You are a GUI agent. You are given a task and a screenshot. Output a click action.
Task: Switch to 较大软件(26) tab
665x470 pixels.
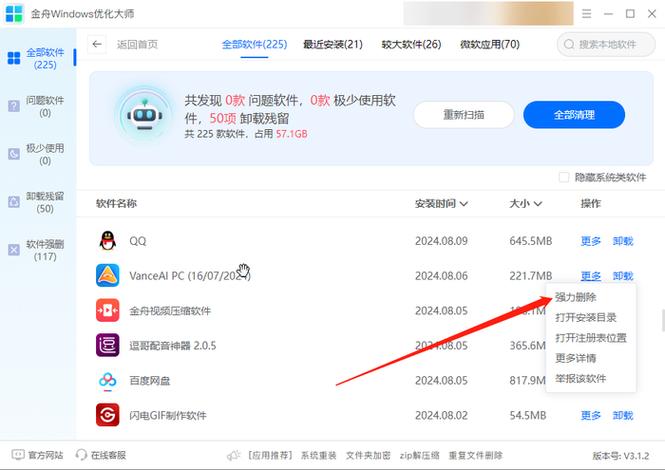pyautogui.click(x=411, y=44)
